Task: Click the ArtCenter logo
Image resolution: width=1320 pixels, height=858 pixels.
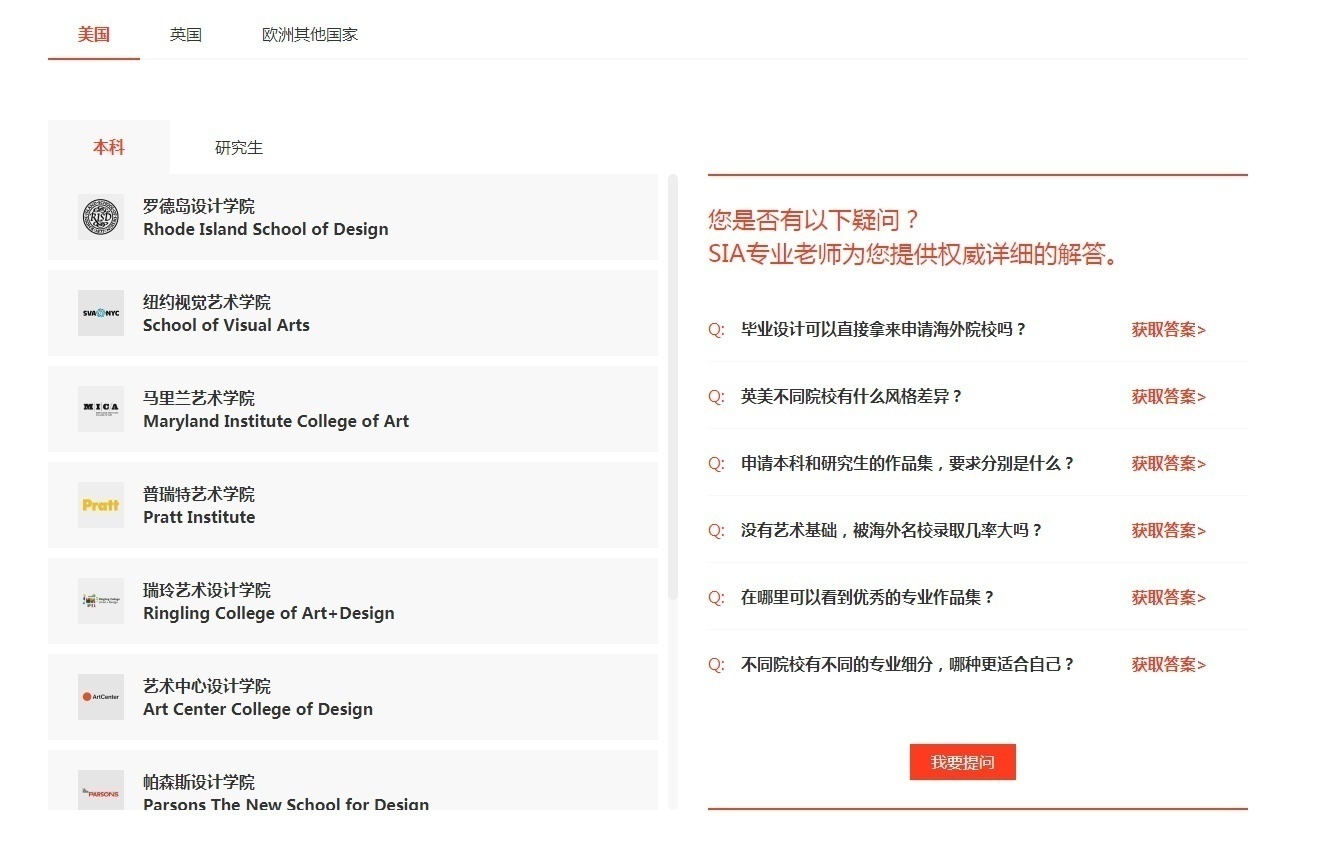Action: [x=101, y=697]
